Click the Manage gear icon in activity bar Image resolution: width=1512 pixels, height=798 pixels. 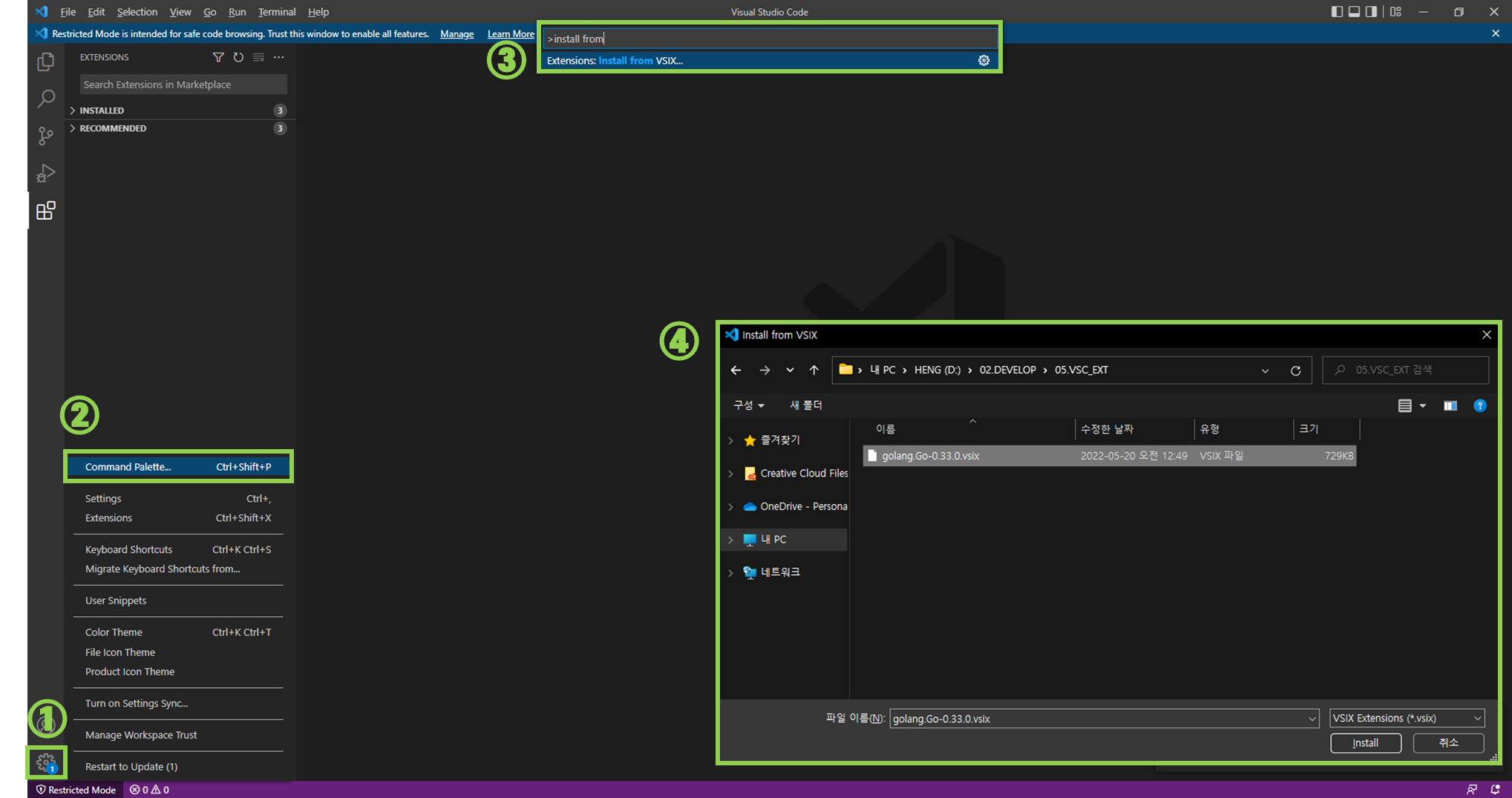click(x=46, y=762)
